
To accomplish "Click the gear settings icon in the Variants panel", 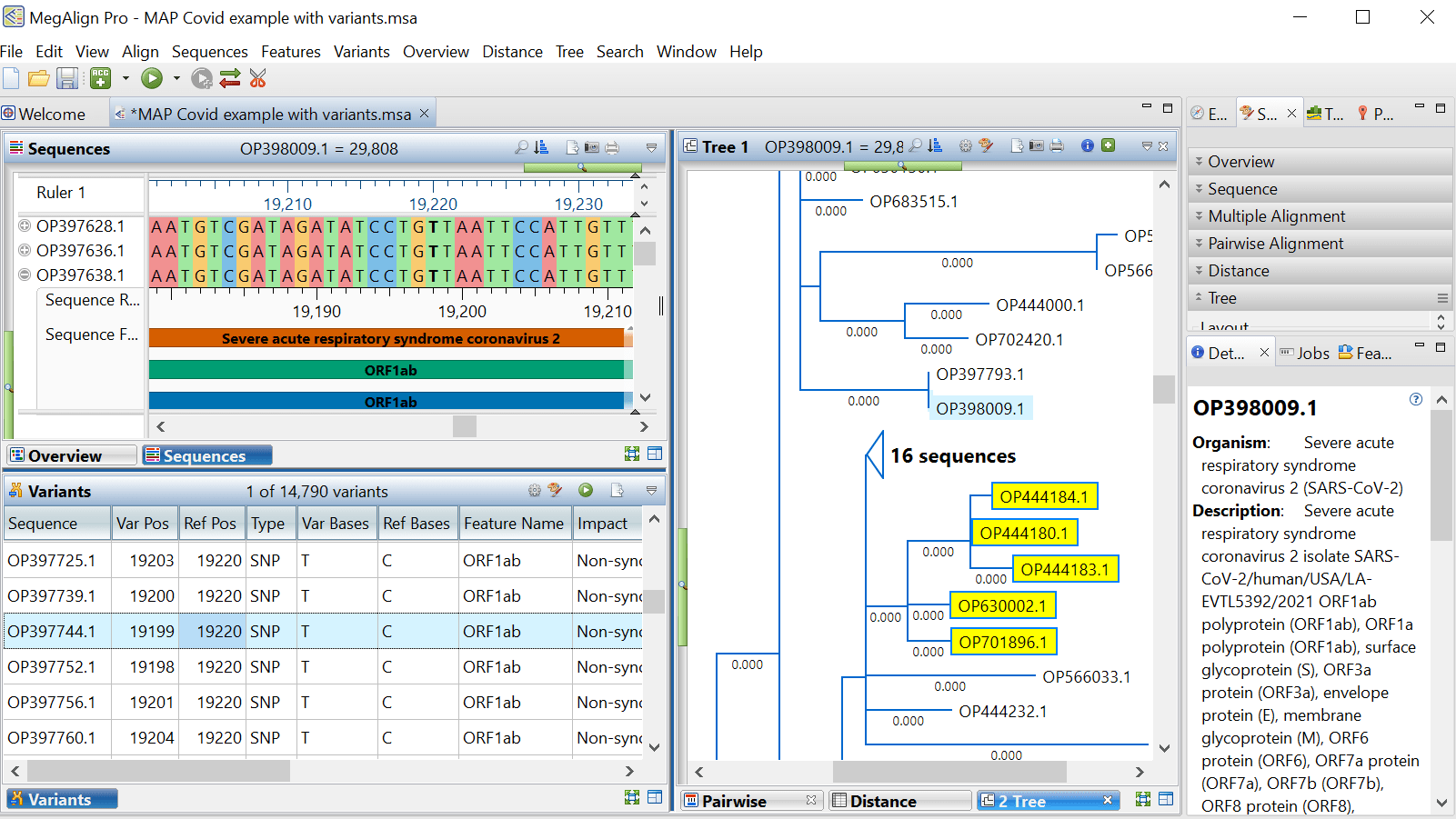I will [535, 489].
